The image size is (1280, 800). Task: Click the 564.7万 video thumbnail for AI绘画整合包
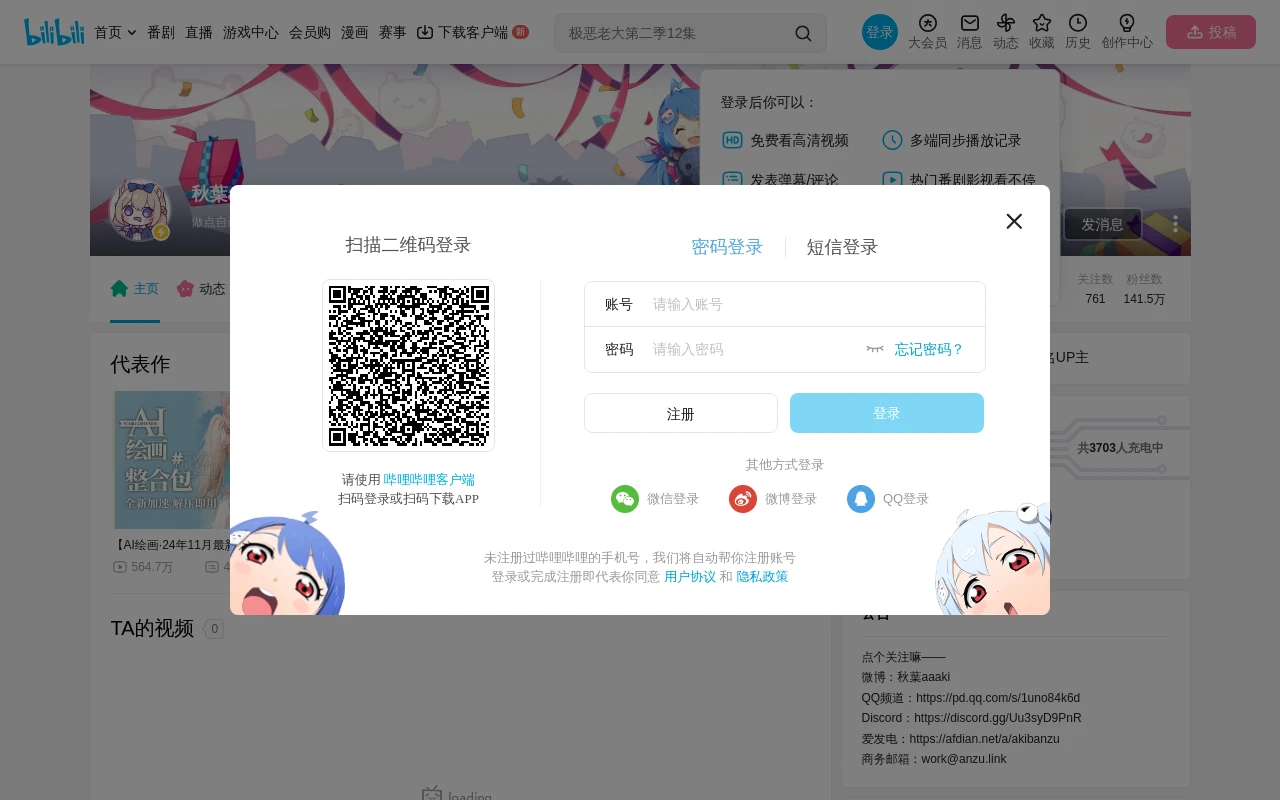click(172, 460)
